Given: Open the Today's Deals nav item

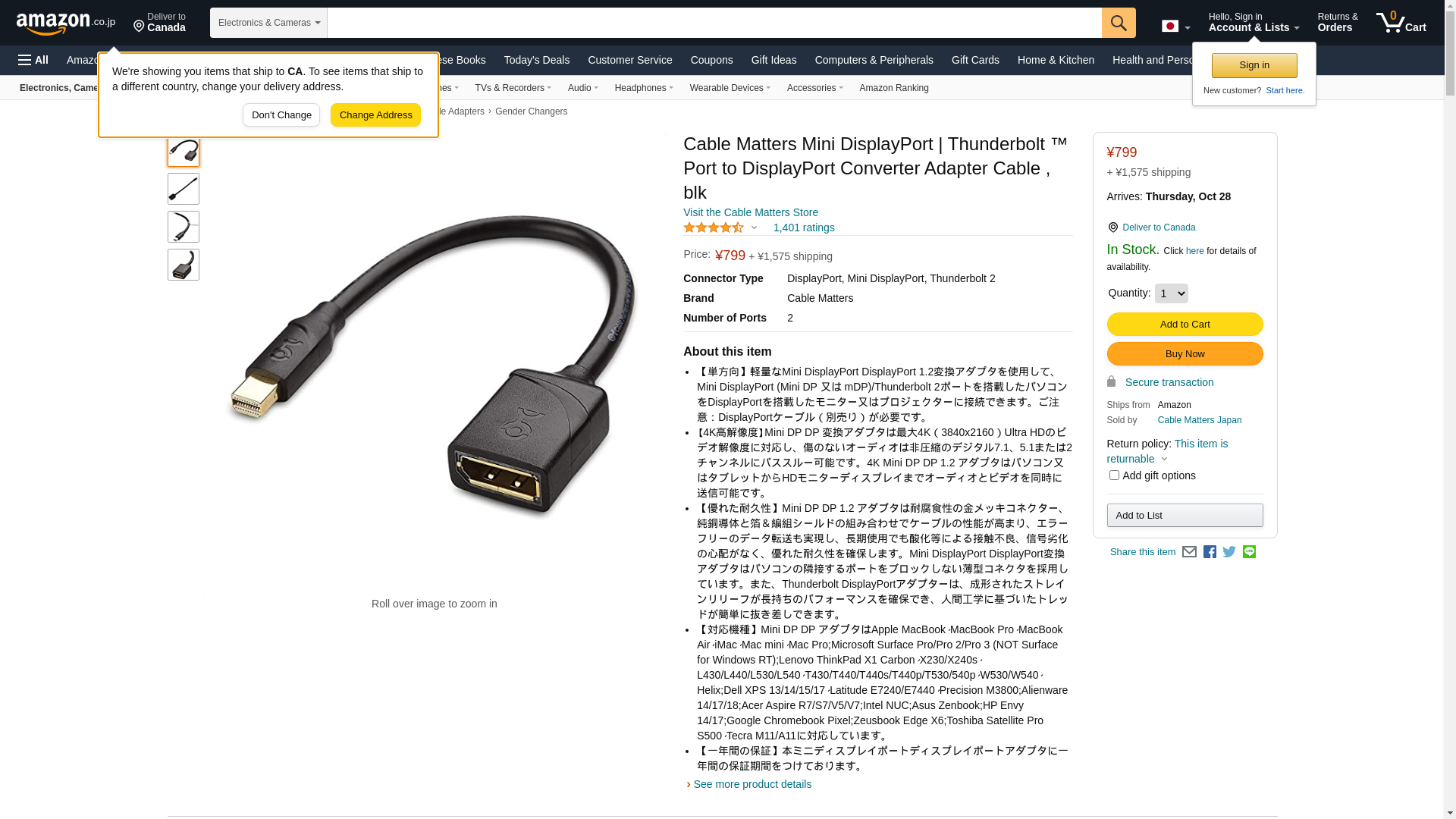Looking at the screenshot, I should point(537,60).
